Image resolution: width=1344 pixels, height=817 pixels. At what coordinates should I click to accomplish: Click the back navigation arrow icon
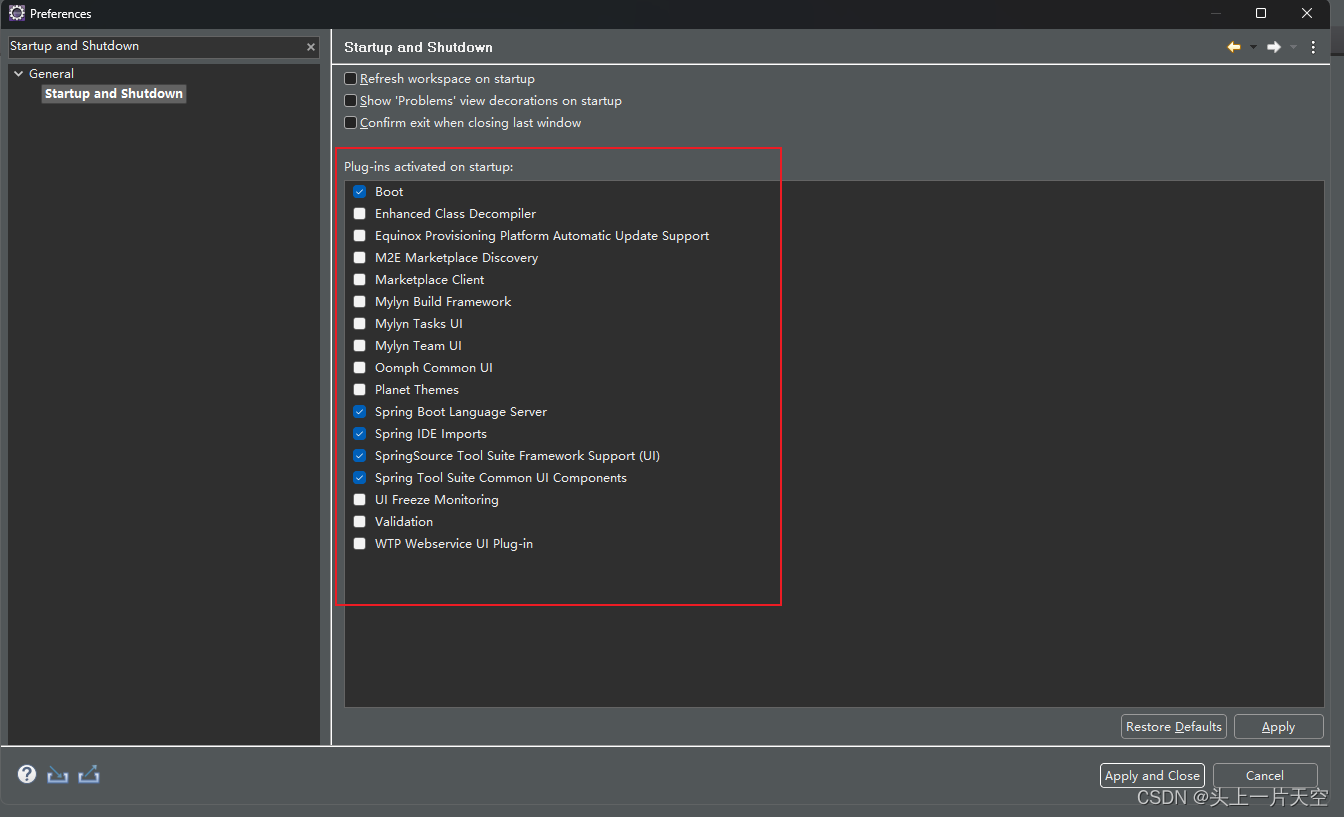pyautogui.click(x=1234, y=47)
